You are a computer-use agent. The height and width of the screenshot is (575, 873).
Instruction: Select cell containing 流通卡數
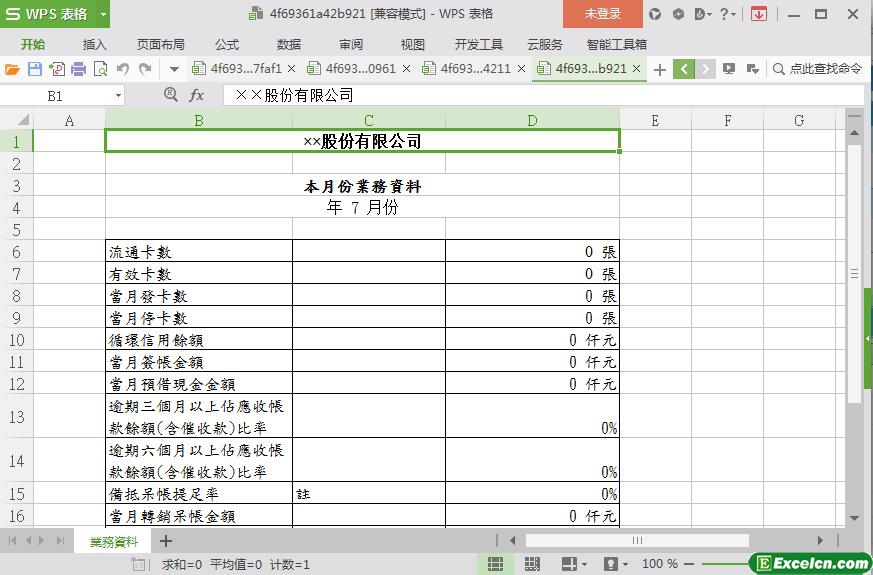199,252
